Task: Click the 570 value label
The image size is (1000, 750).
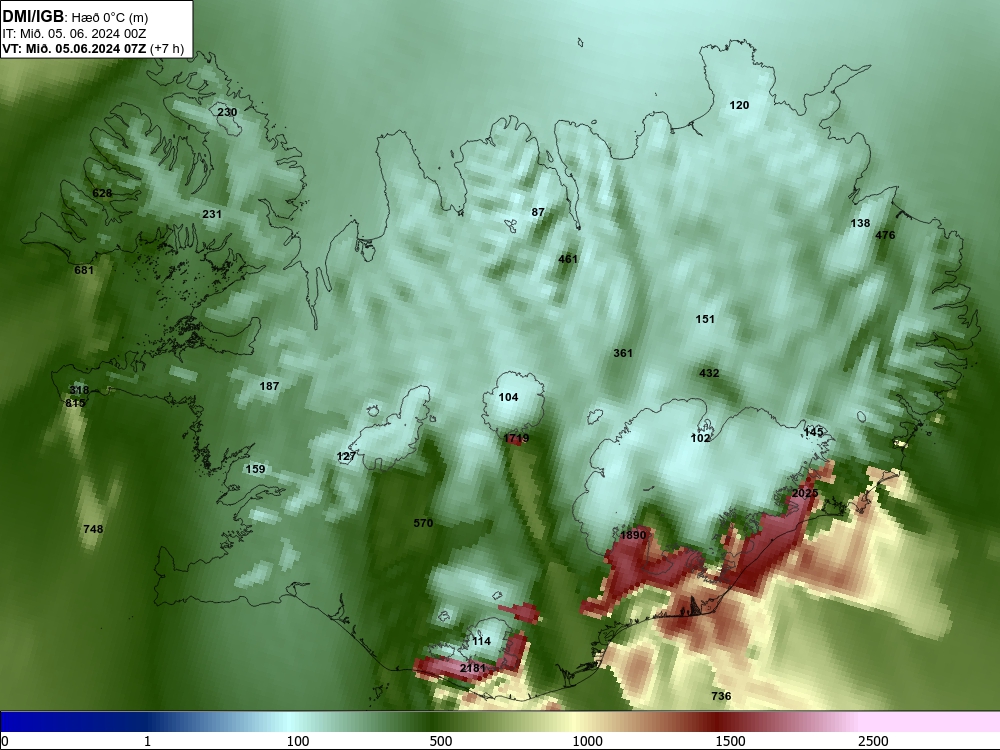Action: [423, 523]
